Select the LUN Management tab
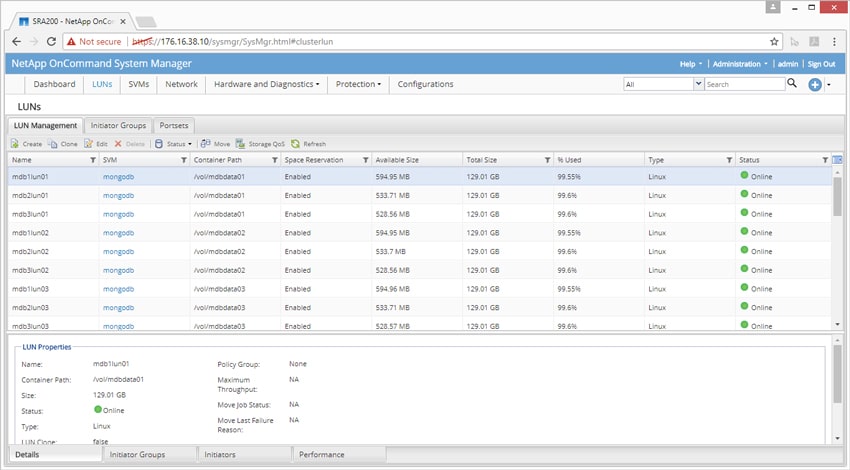Image resolution: width=850 pixels, height=470 pixels. point(45,125)
